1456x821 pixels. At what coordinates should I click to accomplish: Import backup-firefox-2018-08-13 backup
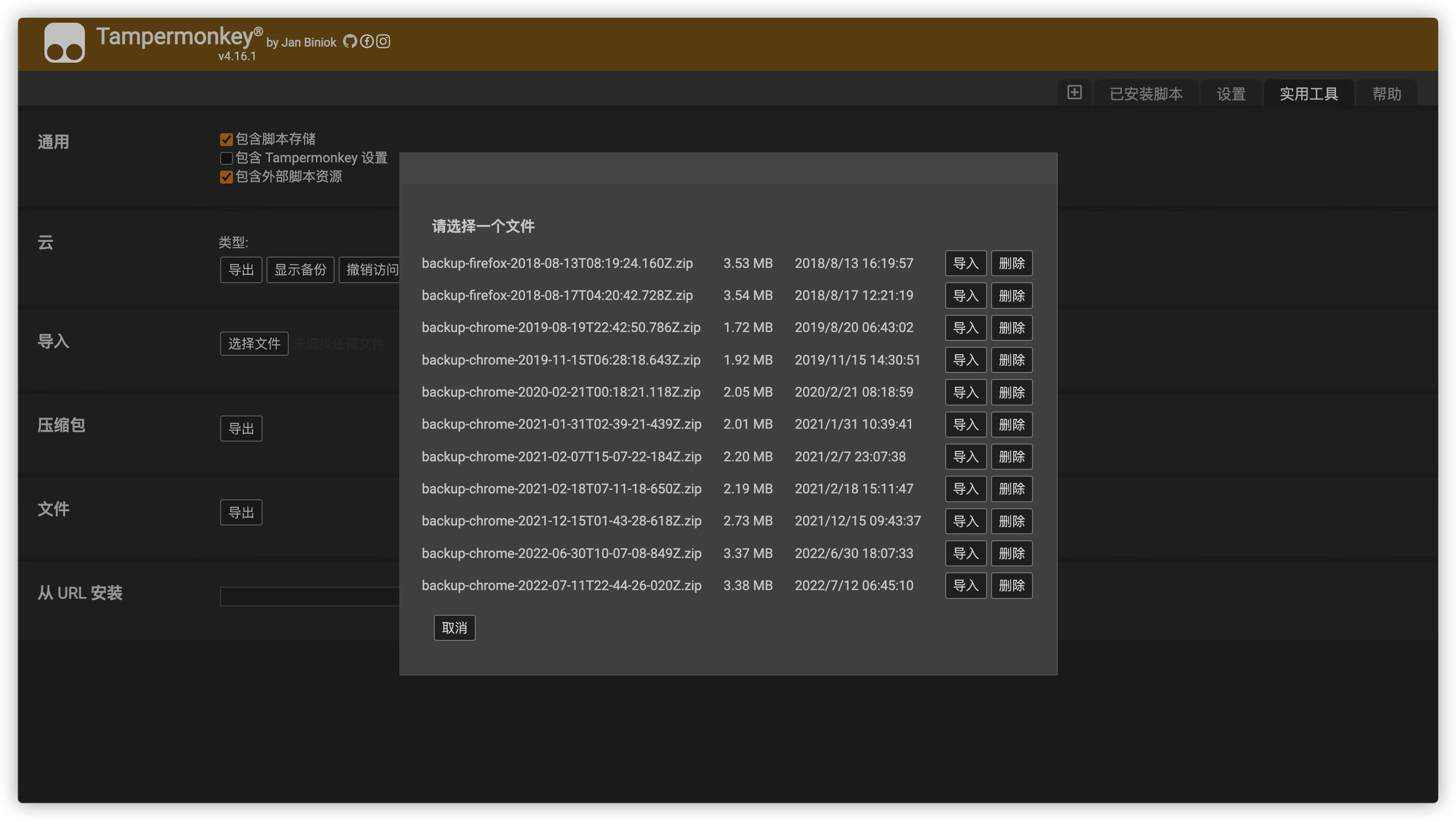[x=966, y=263]
